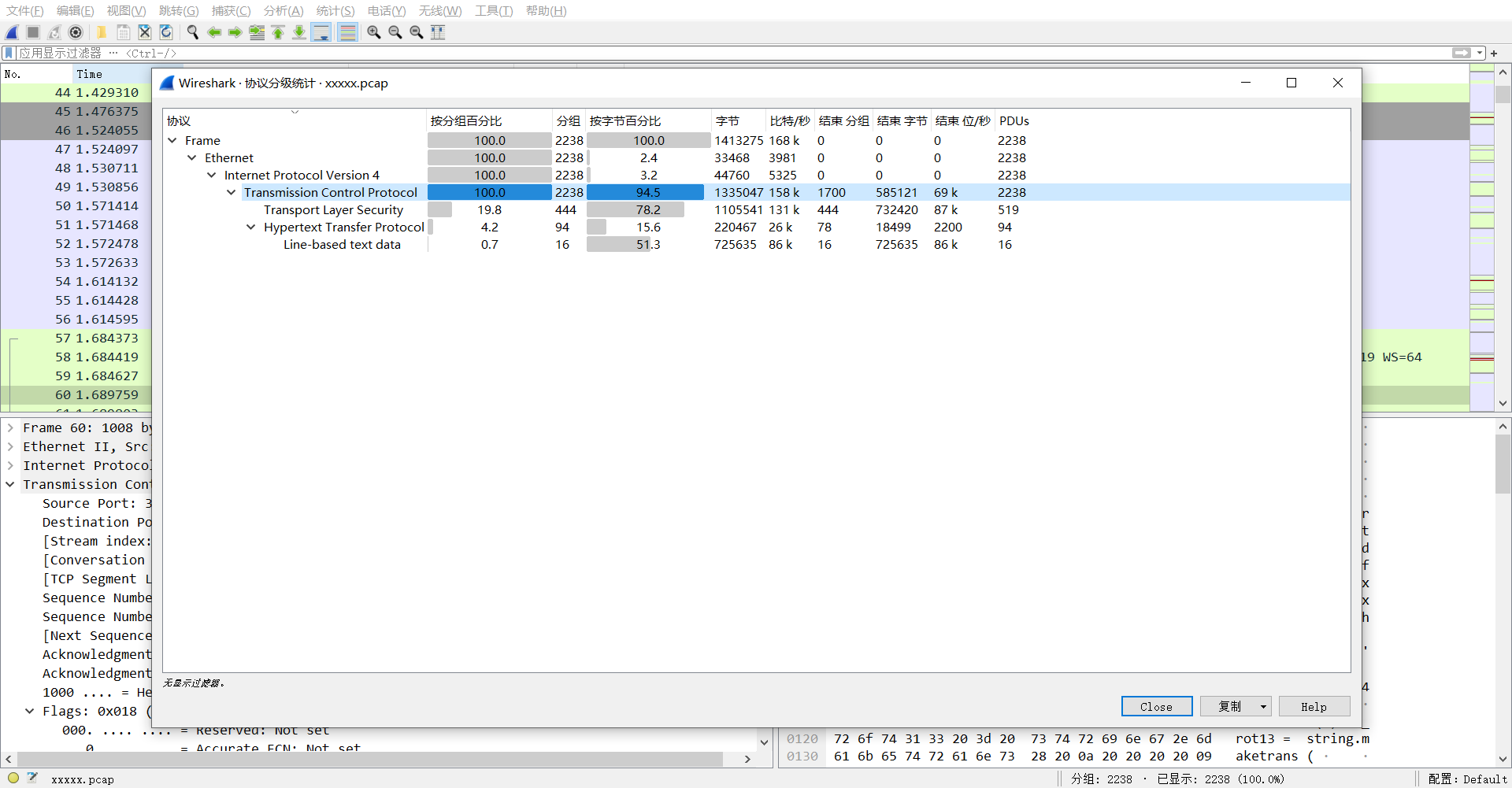Sort by the 字节 column header
1512x788 pixels.
[x=739, y=120]
